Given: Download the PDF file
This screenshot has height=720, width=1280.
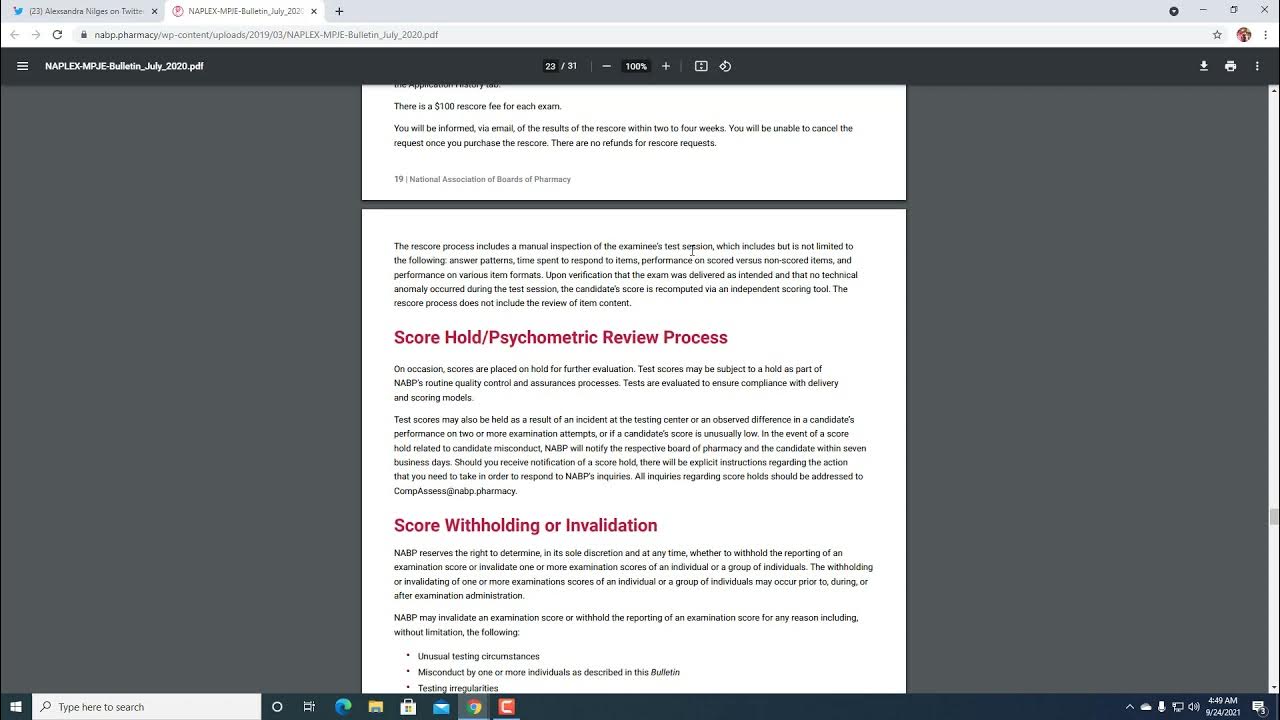Looking at the screenshot, I should tap(1203, 66).
